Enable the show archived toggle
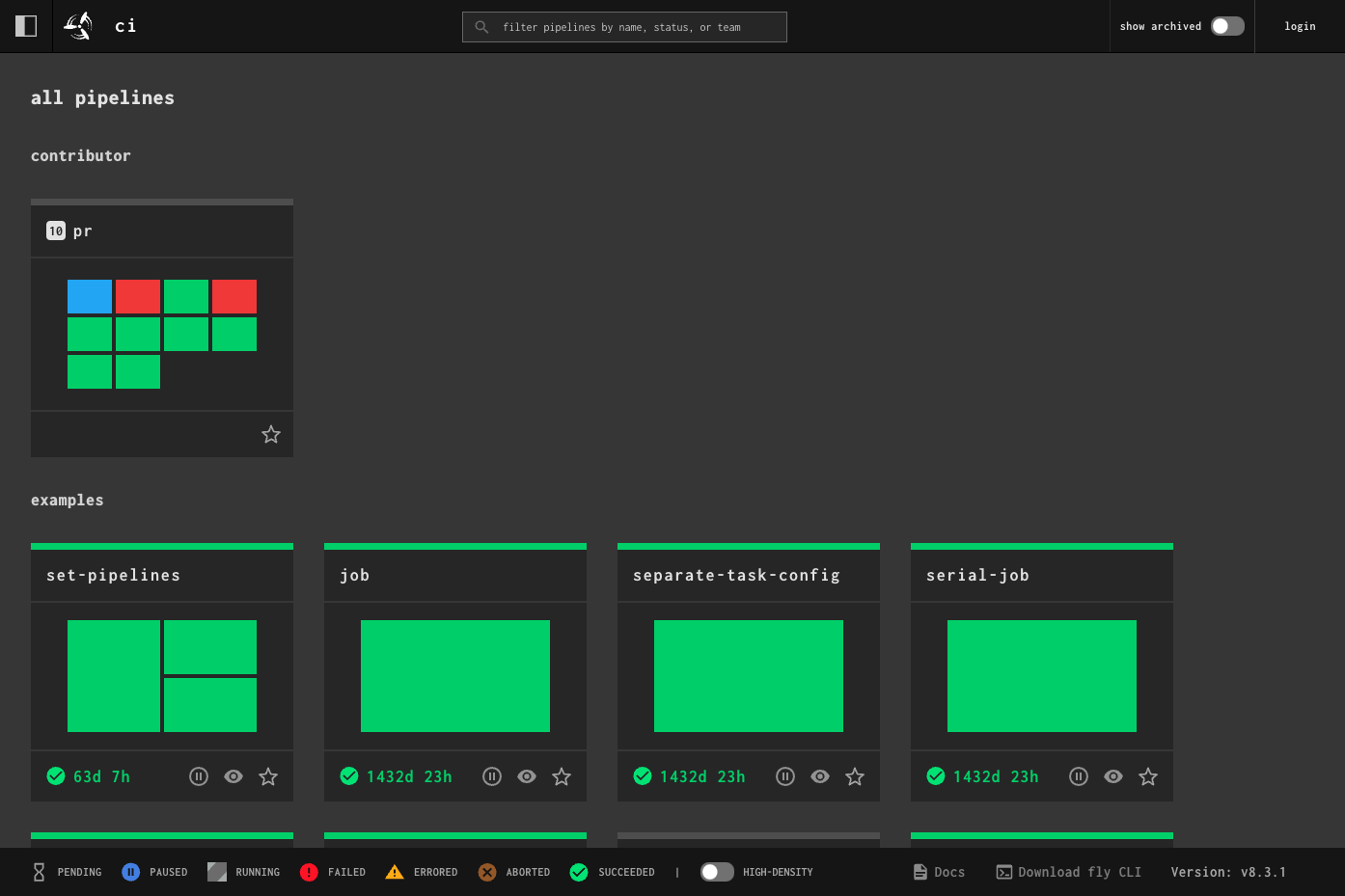1345x896 pixels. (x=1227, y=26)
